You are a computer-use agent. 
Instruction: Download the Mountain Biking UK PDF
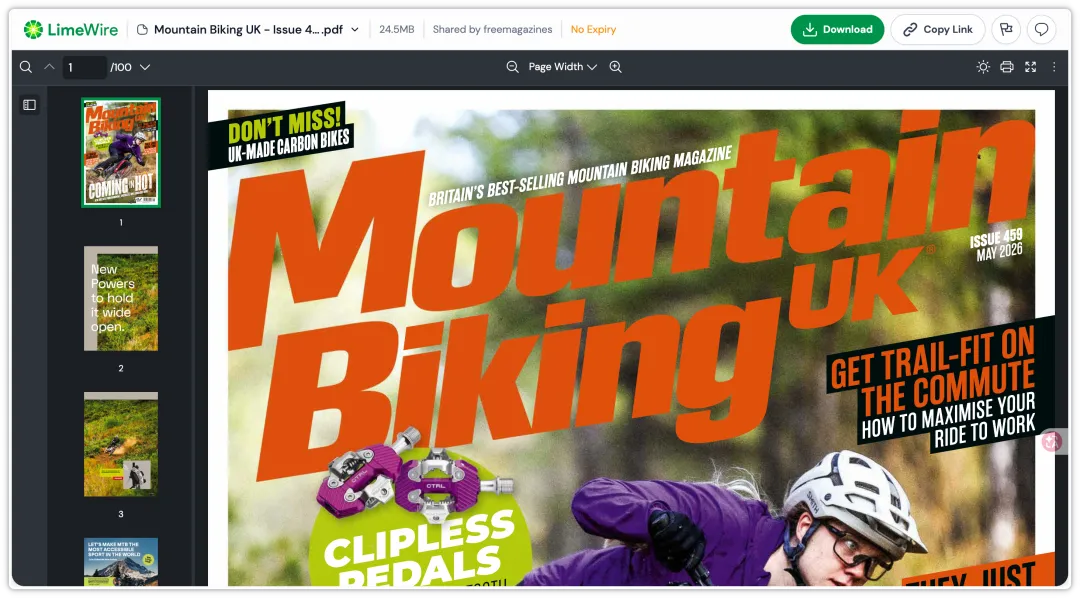(x=837, y=30)
